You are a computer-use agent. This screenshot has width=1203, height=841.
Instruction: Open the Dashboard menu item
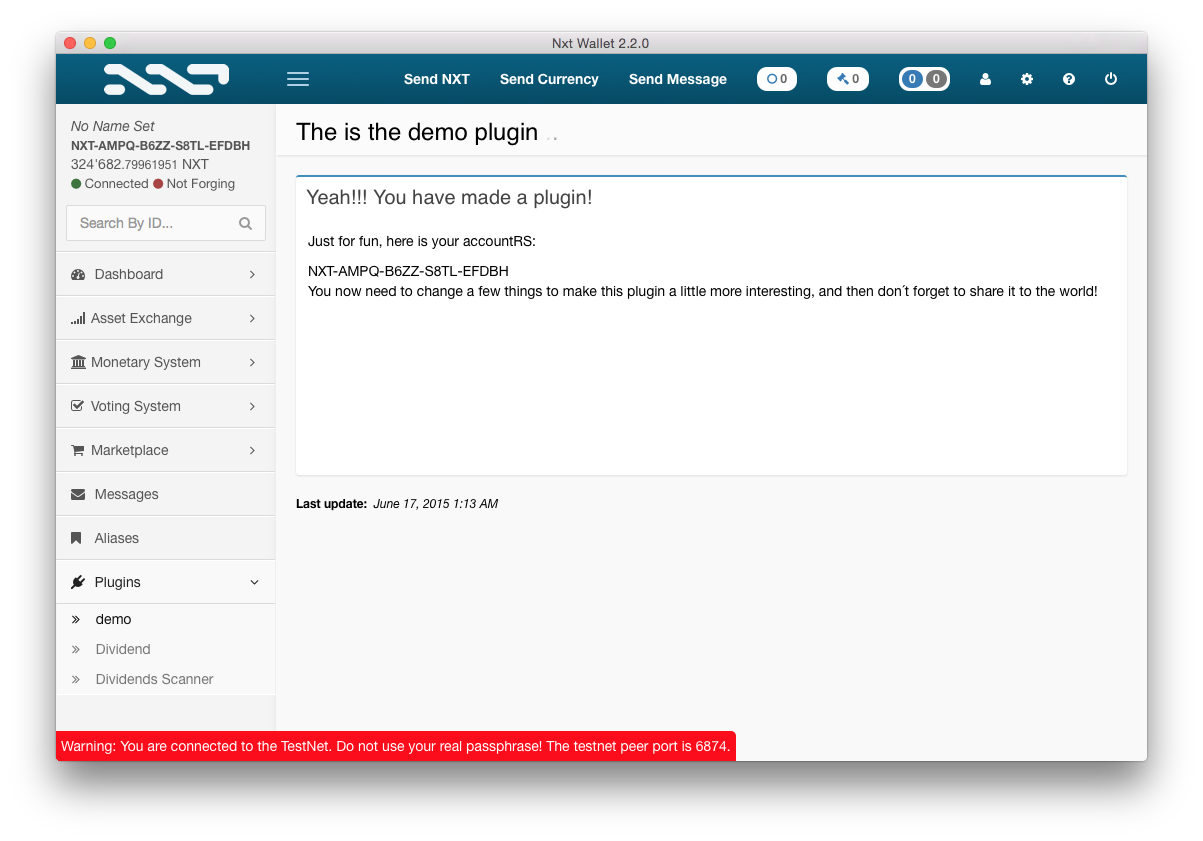[x=166, y=274]
